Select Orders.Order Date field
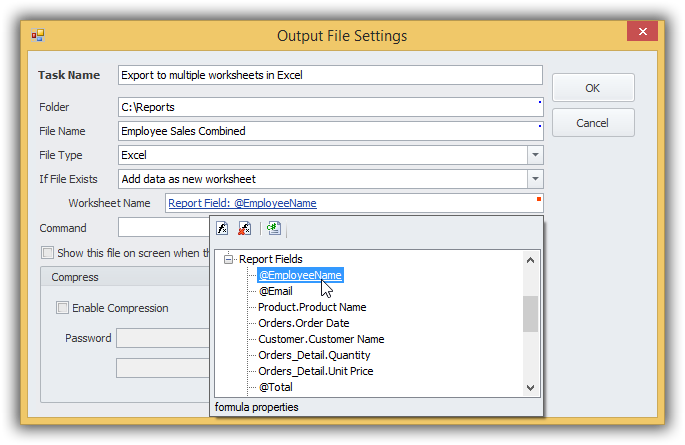 tap(304, 323)
